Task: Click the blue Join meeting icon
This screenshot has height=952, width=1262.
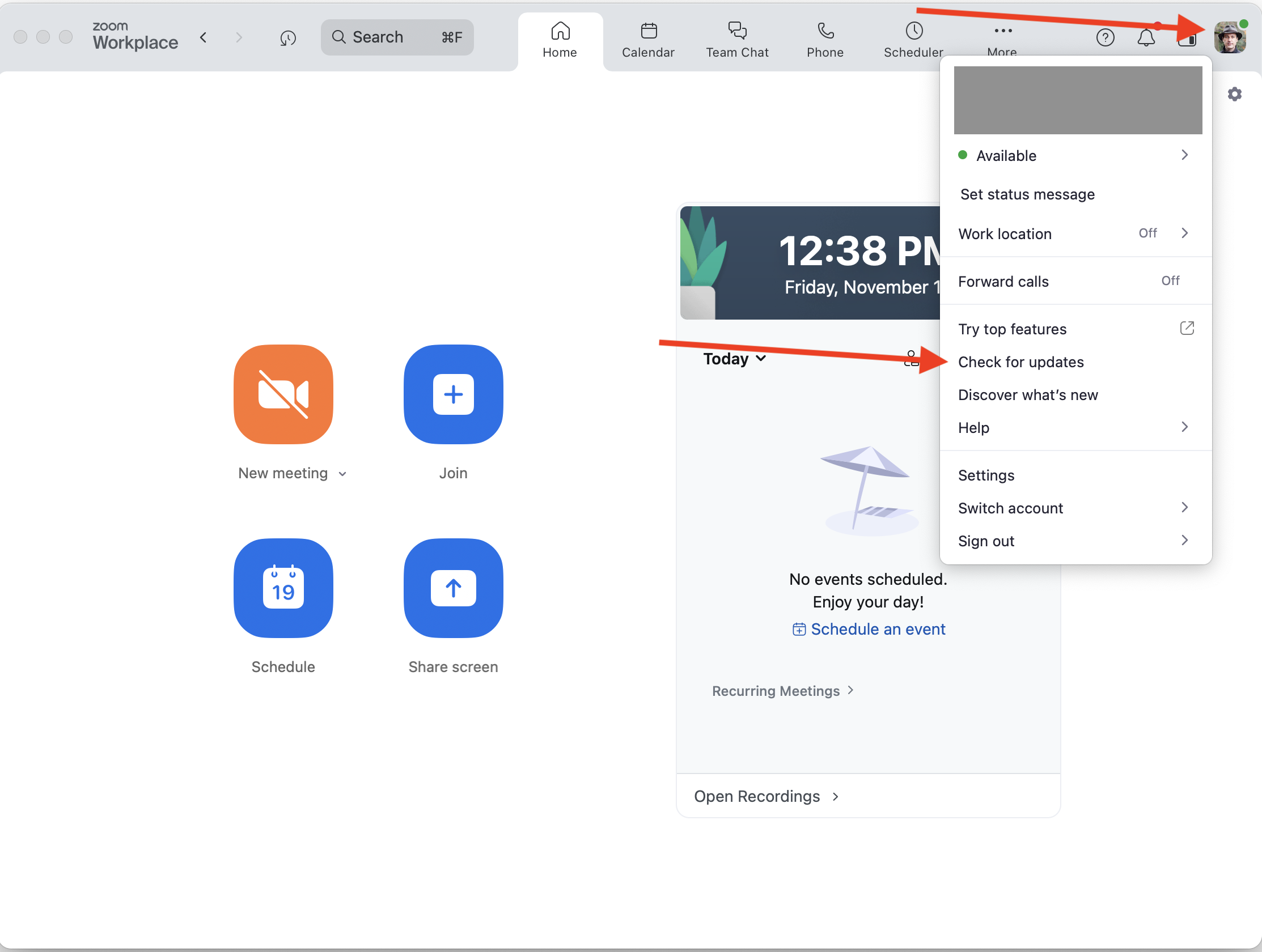Action: (453, 394)
